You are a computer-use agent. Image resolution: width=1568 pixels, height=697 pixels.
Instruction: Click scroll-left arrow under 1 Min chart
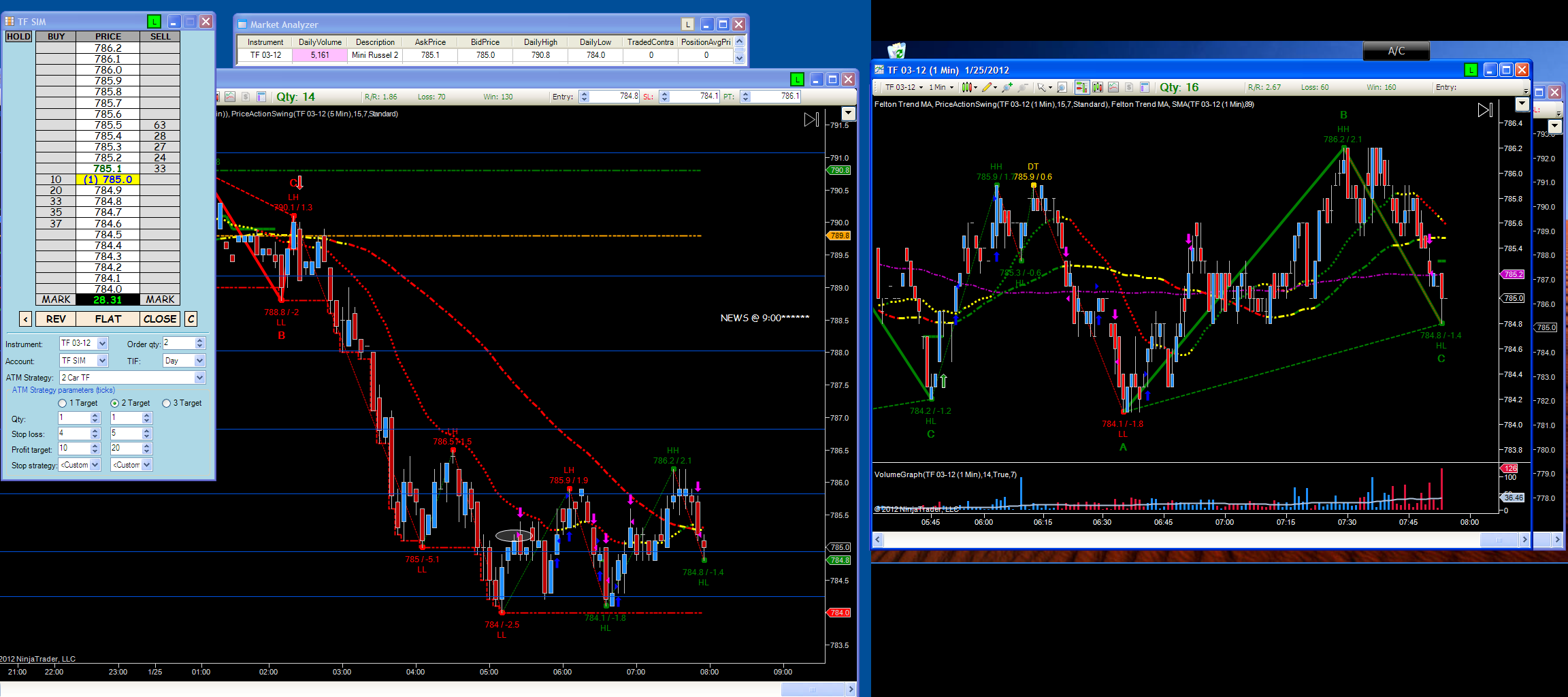pyautogui.click(x=878, y=540)
